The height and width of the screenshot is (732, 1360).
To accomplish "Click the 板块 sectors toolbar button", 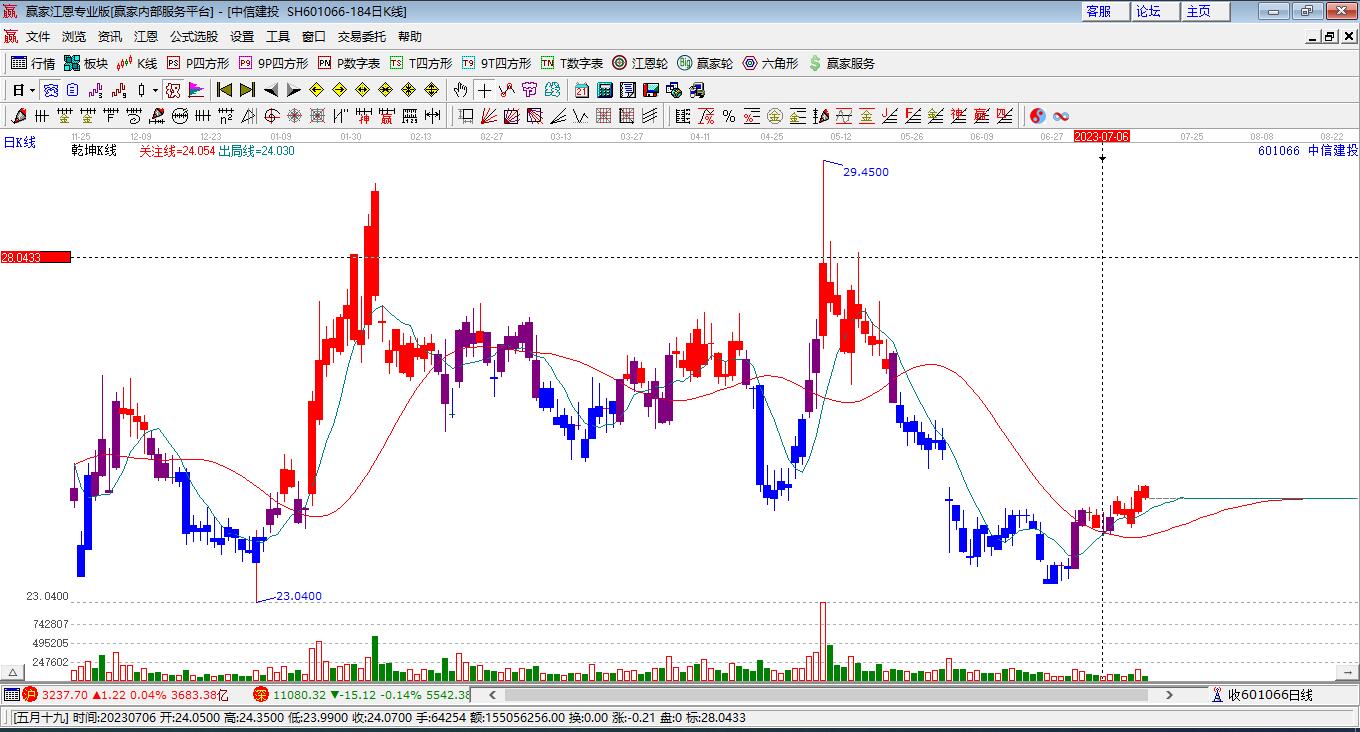I will tap(86, 63).
